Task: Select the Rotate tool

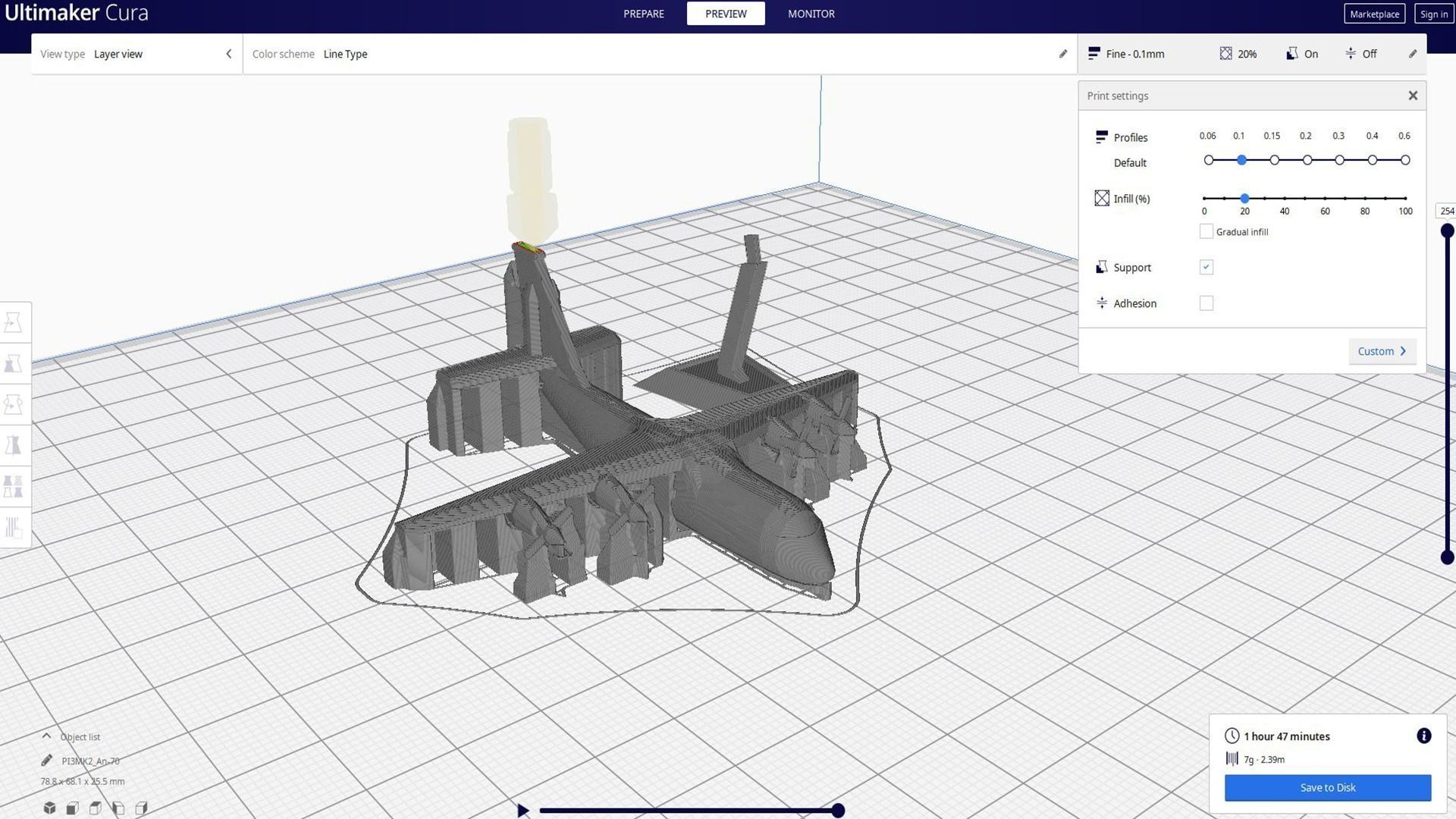Action: pos(14,405)
